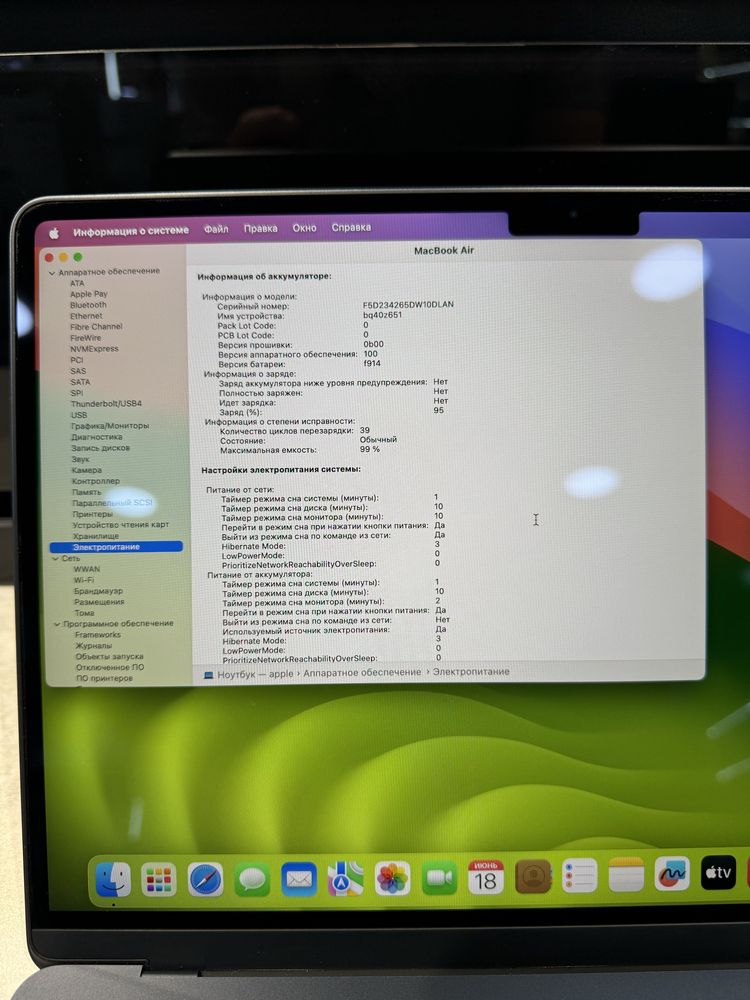
Task: Select Звук in the sidebar
Action: point(80,459)
